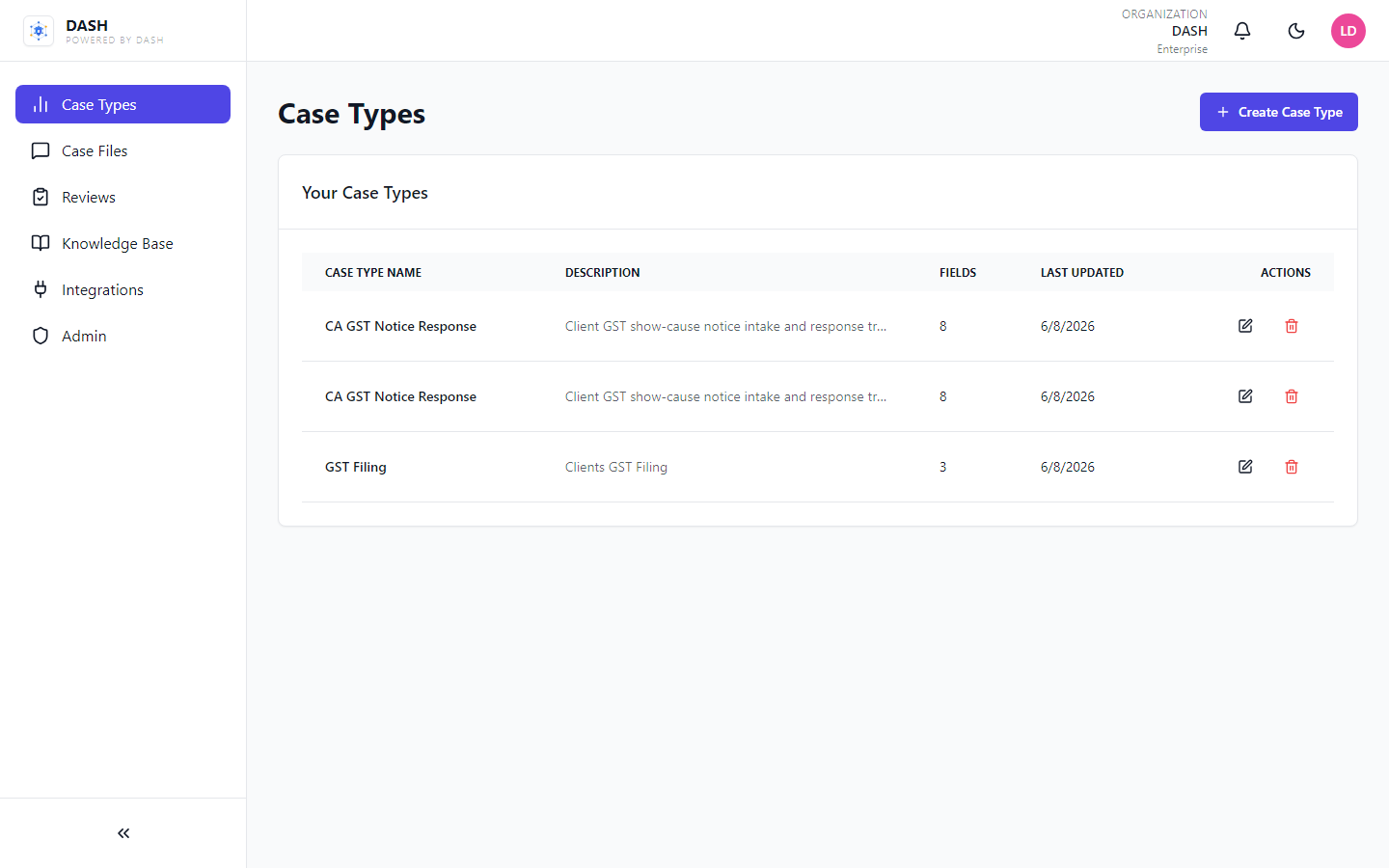Viewport: 1389px width, 868px height.
Task: Select the GST Filing name cell
Action: tap(356, 467)
